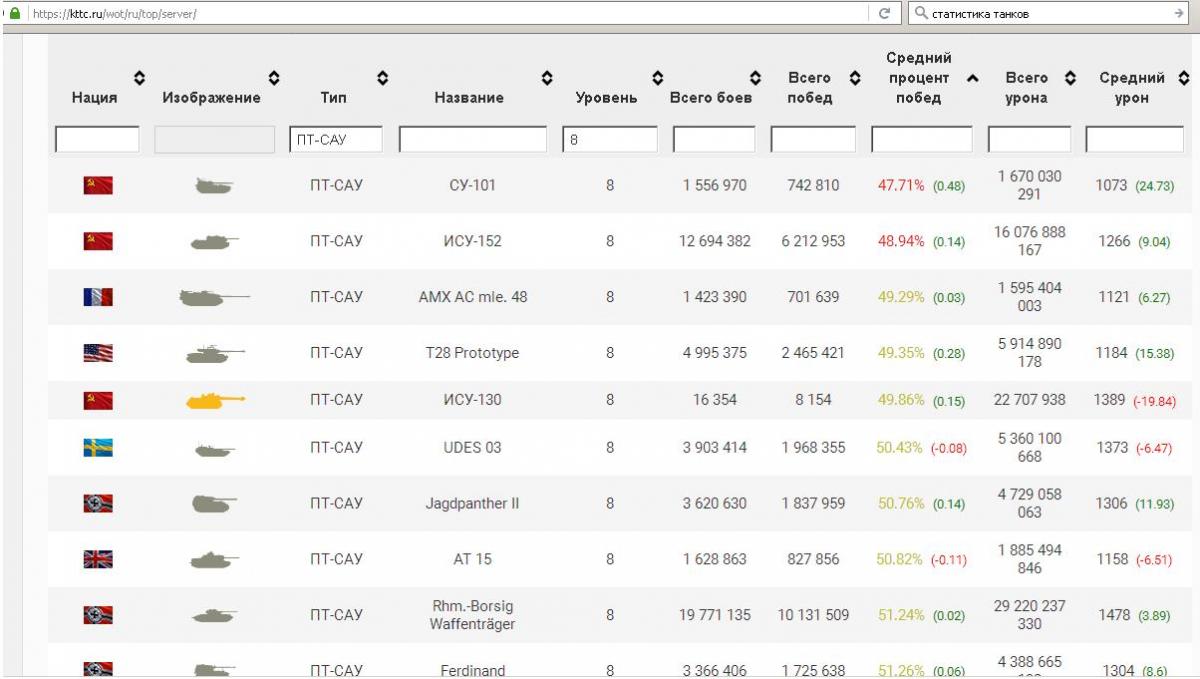The width and height of the screenshot is (1200, 679).
Task: Sort by Средний урон column arrows
Action: (x=1183, y=78)
